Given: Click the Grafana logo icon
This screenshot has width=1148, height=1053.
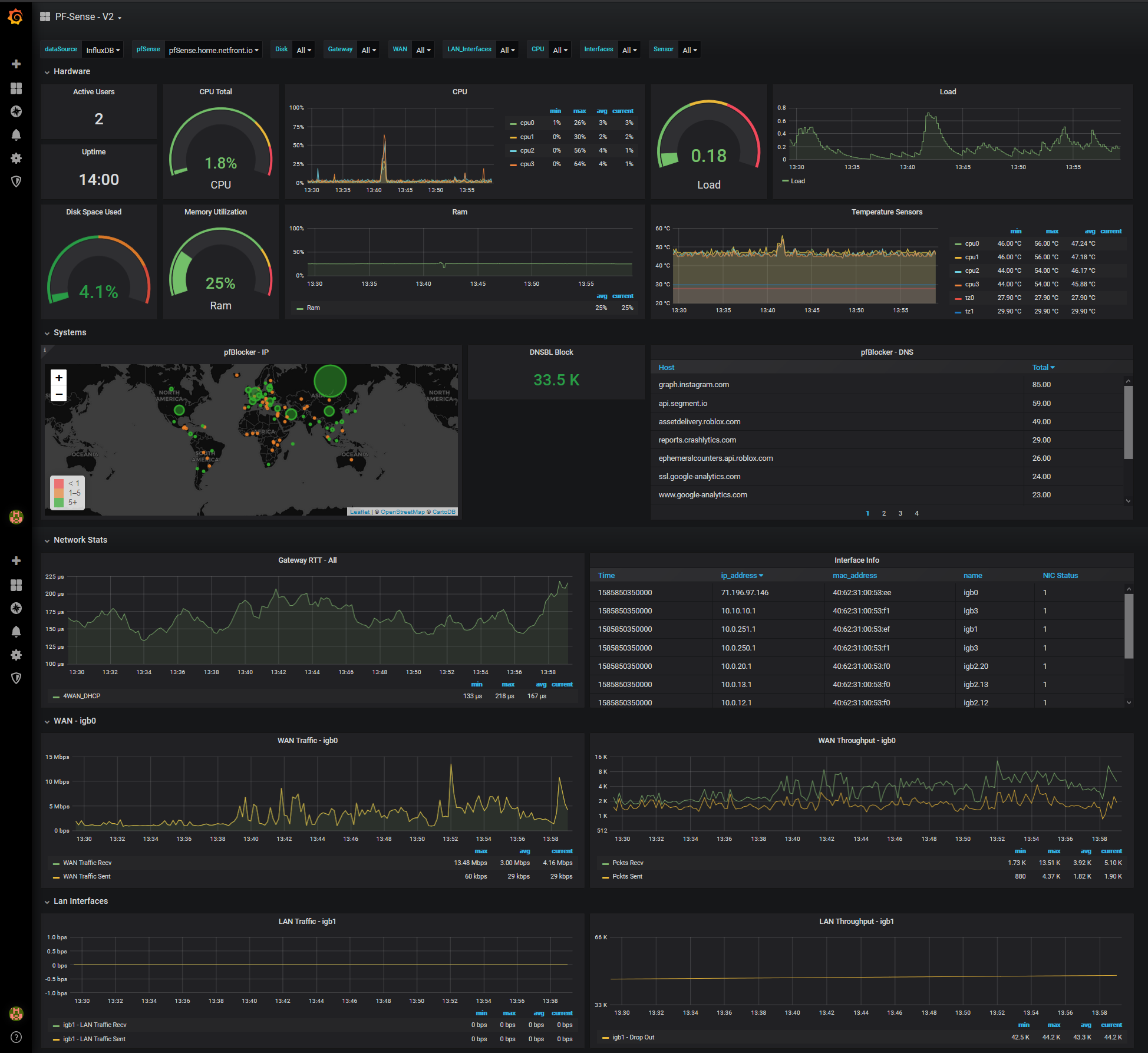Looking at the screenshot, I should coord(16,17).
